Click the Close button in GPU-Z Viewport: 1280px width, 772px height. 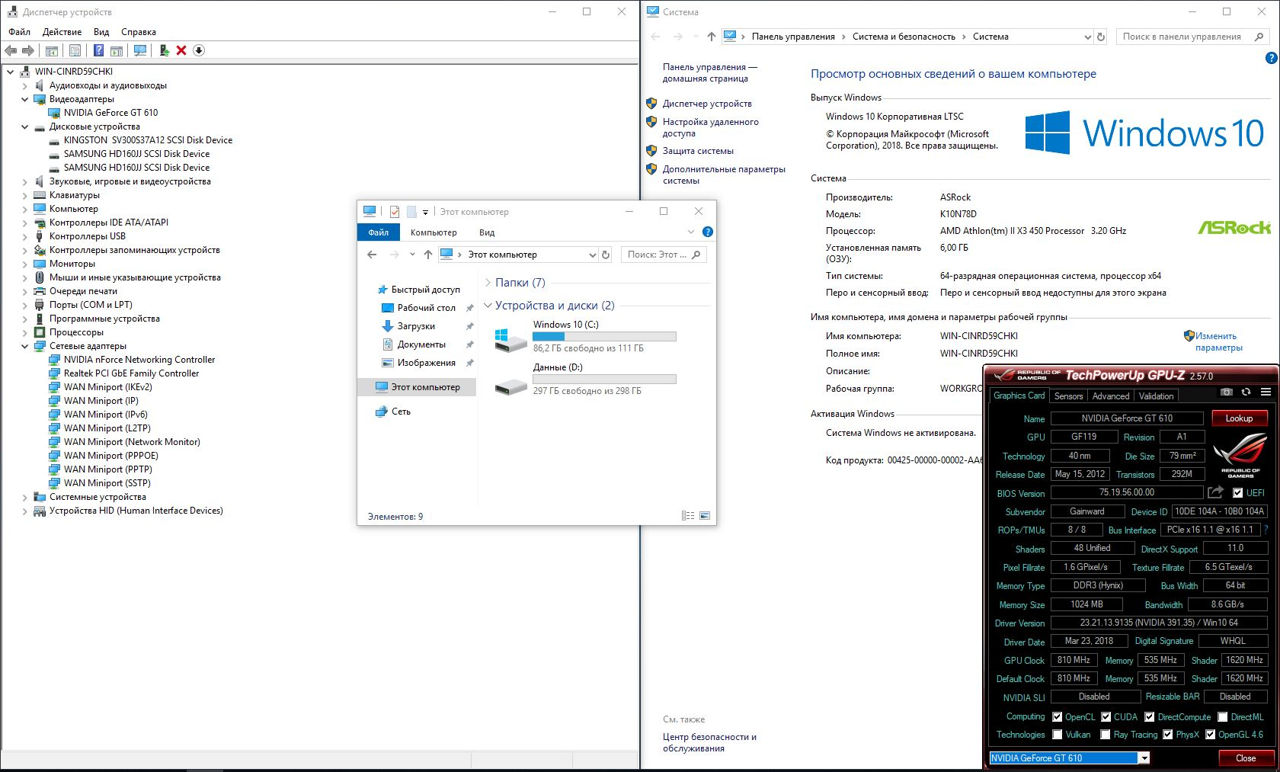pos(1245,758)
